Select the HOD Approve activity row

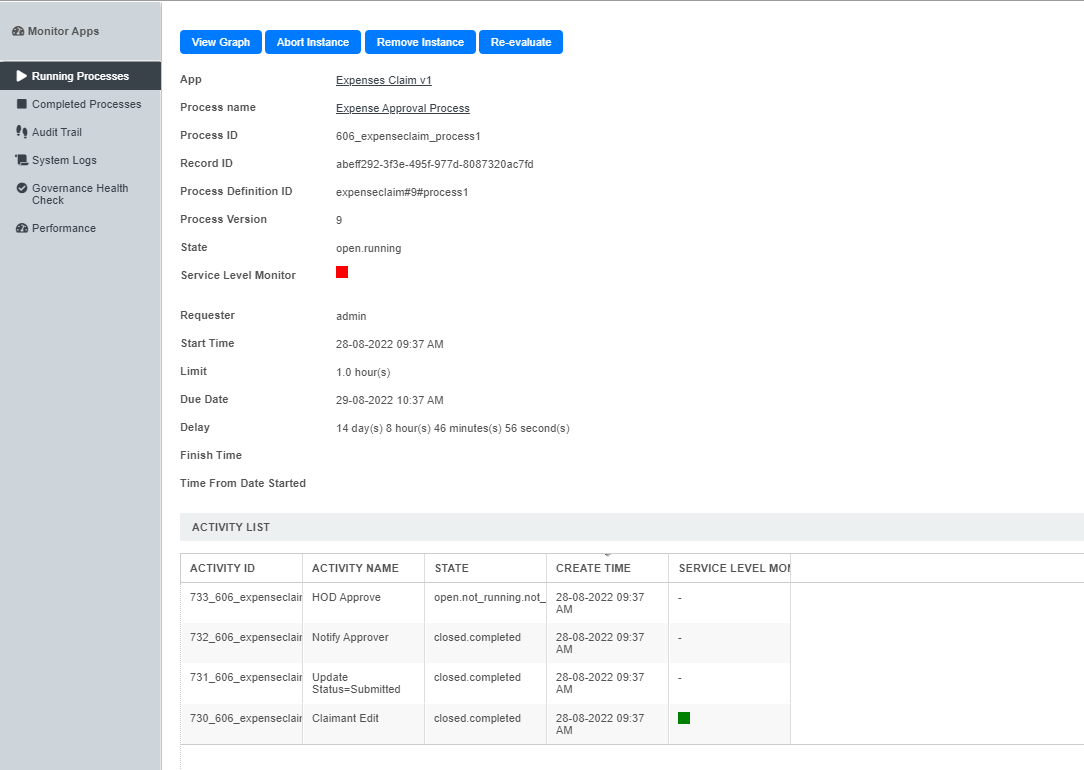coord(346,597)
